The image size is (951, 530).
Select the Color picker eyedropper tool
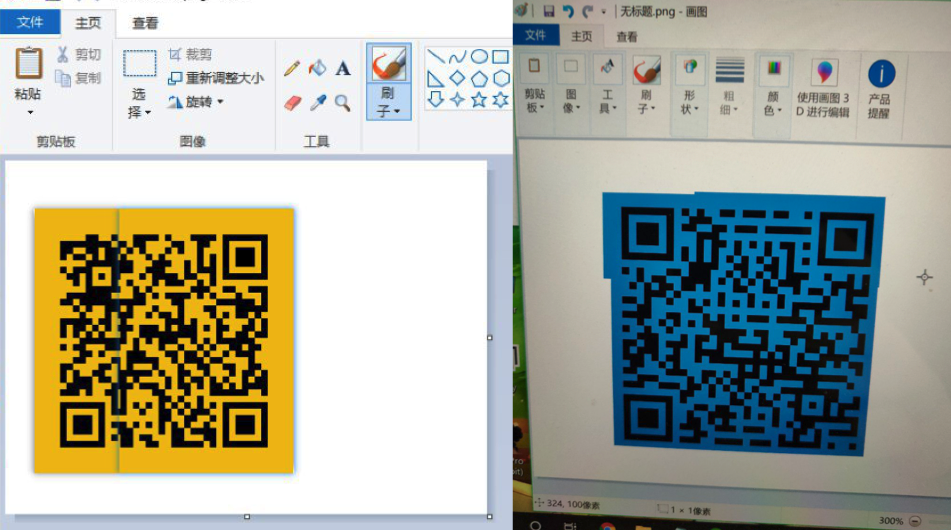coord(318,103)
